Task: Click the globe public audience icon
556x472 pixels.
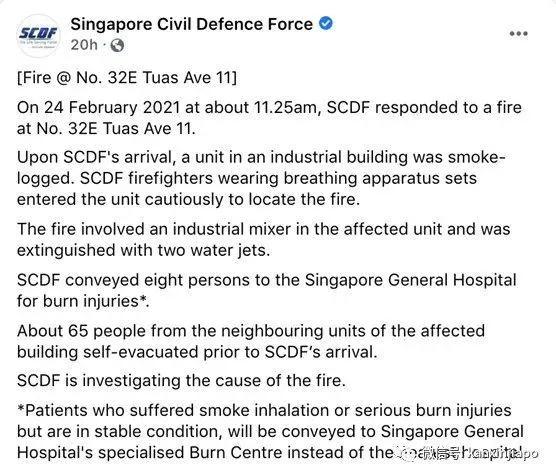Action: (117, 45)
